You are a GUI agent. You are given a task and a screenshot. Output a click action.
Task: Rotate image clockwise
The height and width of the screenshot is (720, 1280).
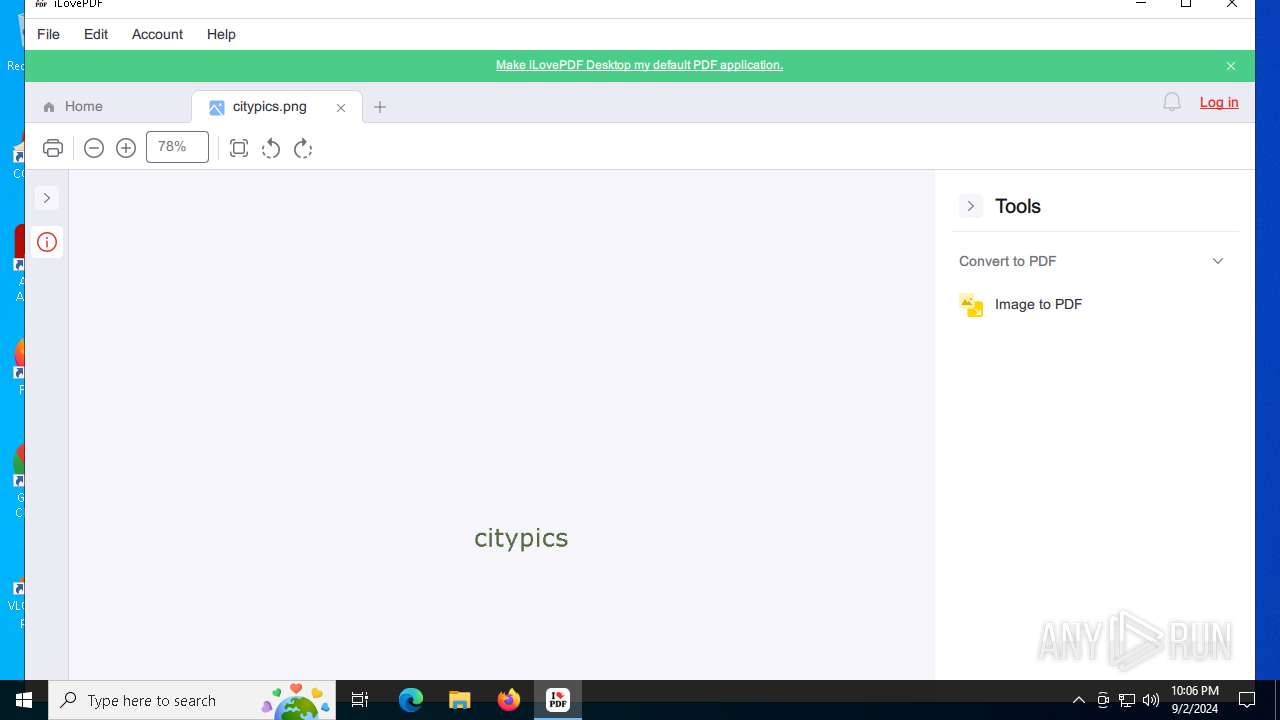point(303,148)
